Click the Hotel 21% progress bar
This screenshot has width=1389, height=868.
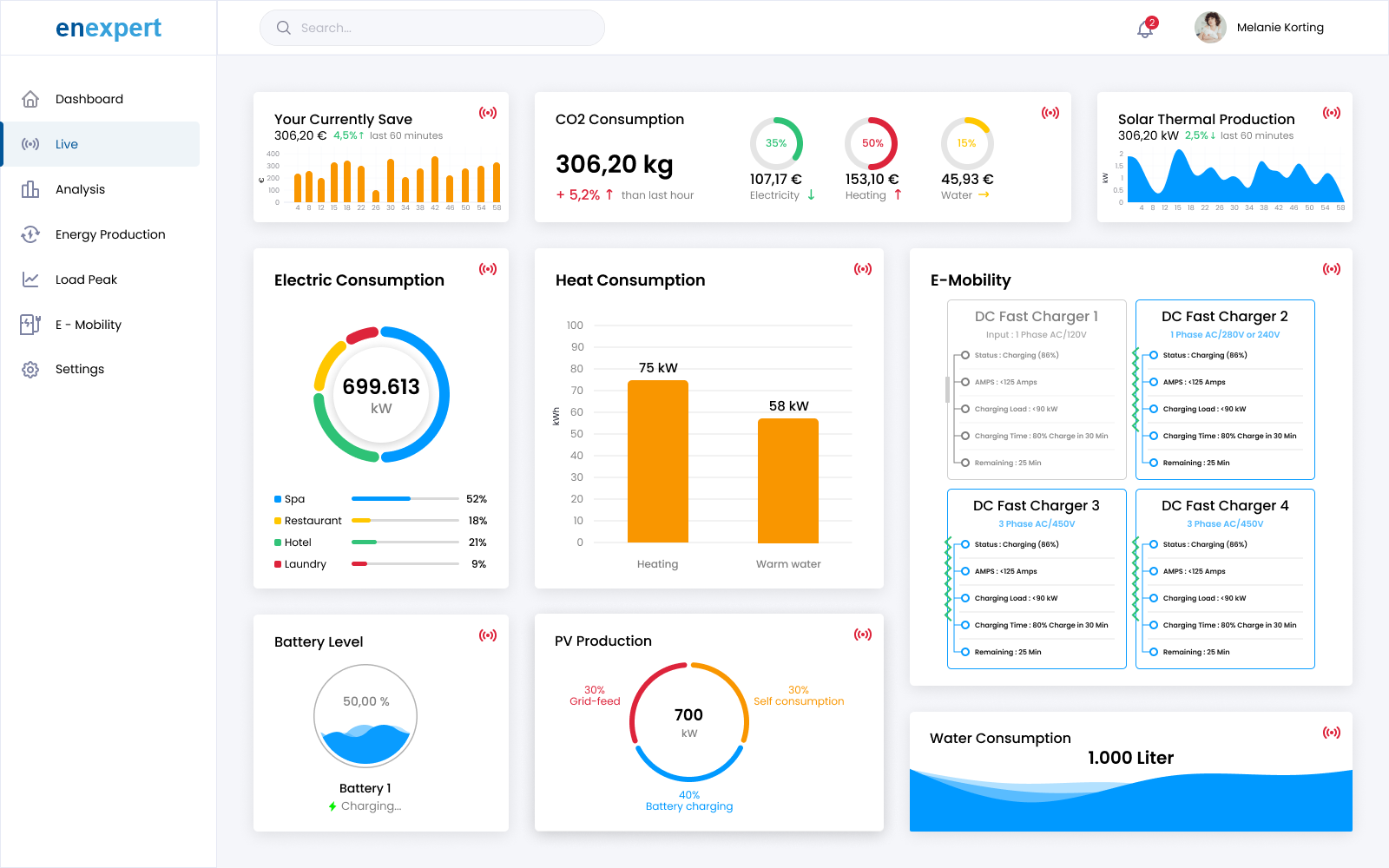(405, 542)
